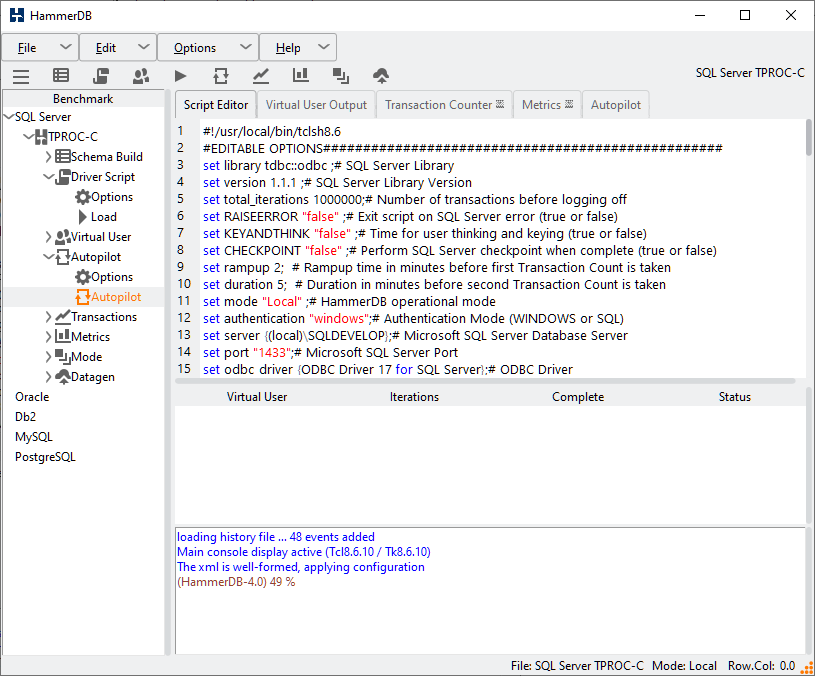Click the Autopilot loop icon in the toolbar
815x676 pixels.
click(x=221, y=75)
